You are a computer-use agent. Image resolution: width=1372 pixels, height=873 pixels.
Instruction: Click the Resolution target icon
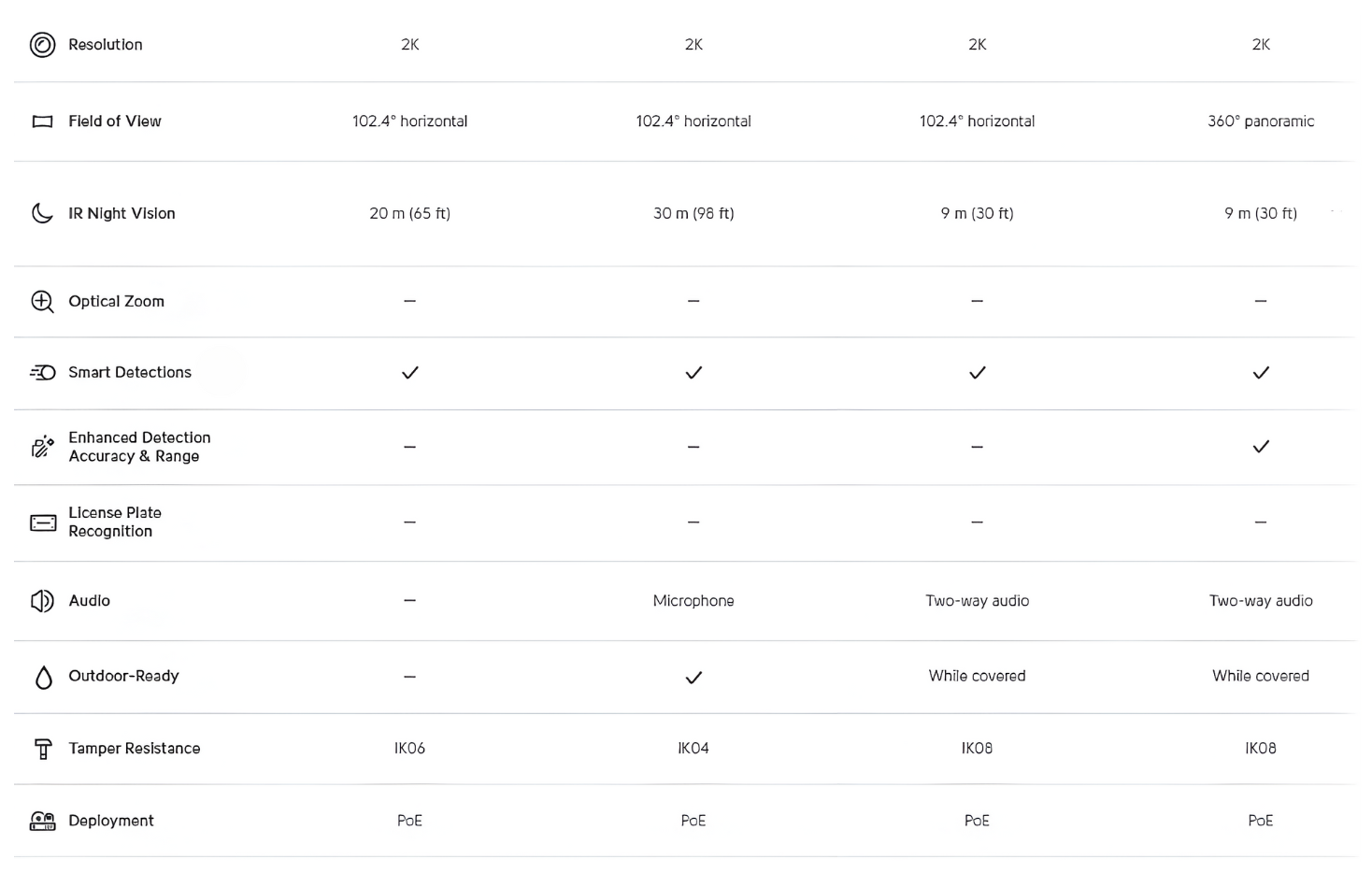click(43, 45)
